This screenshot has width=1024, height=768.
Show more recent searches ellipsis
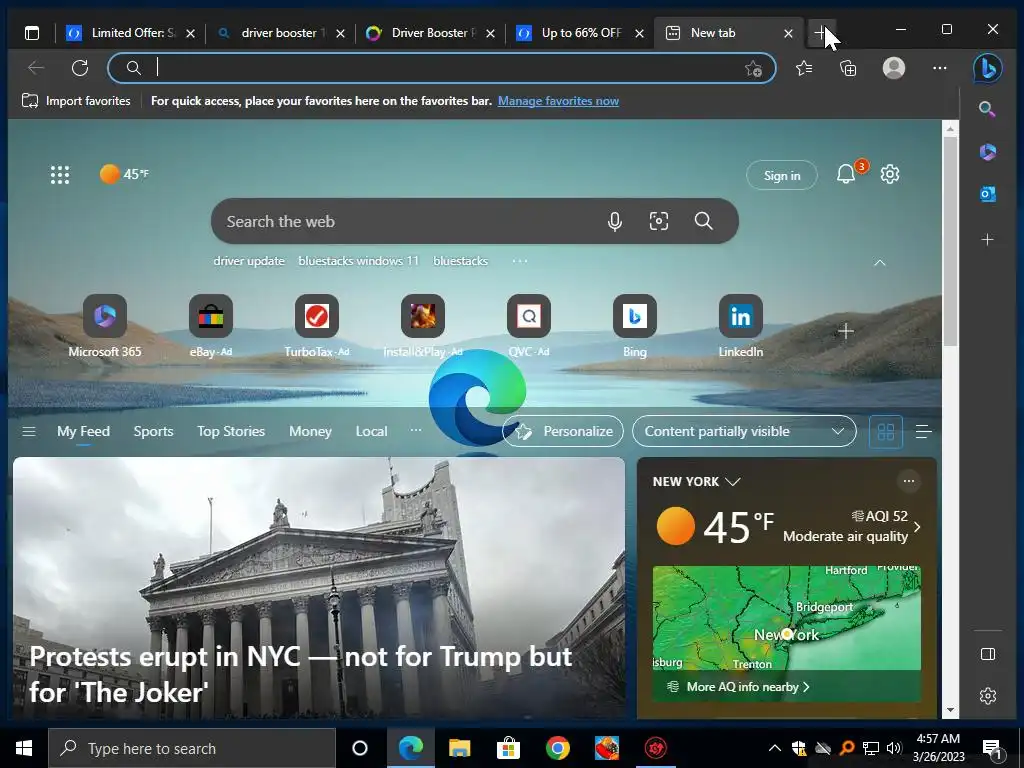coord(520,261)
